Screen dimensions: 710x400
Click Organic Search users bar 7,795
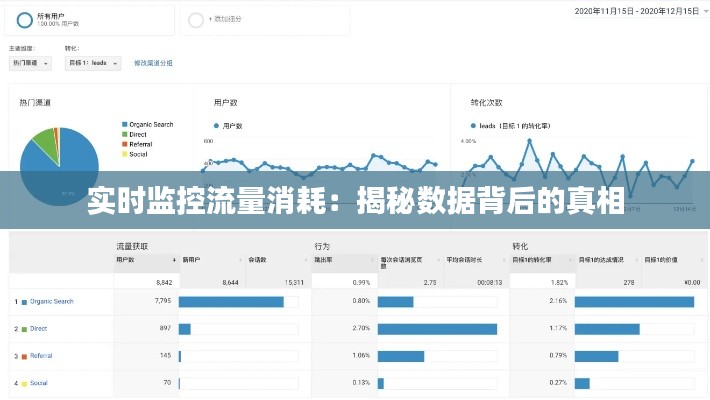click(231, 302)
